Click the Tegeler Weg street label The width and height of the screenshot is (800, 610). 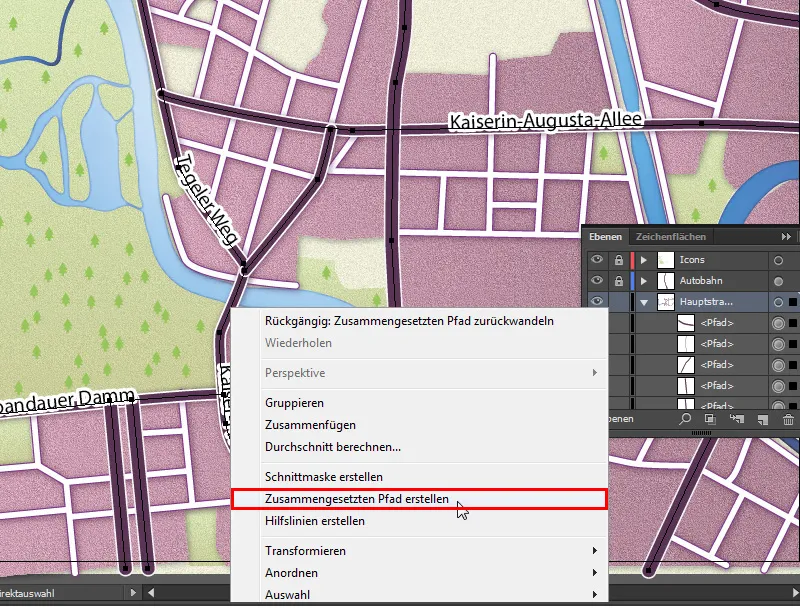point(206,200)
